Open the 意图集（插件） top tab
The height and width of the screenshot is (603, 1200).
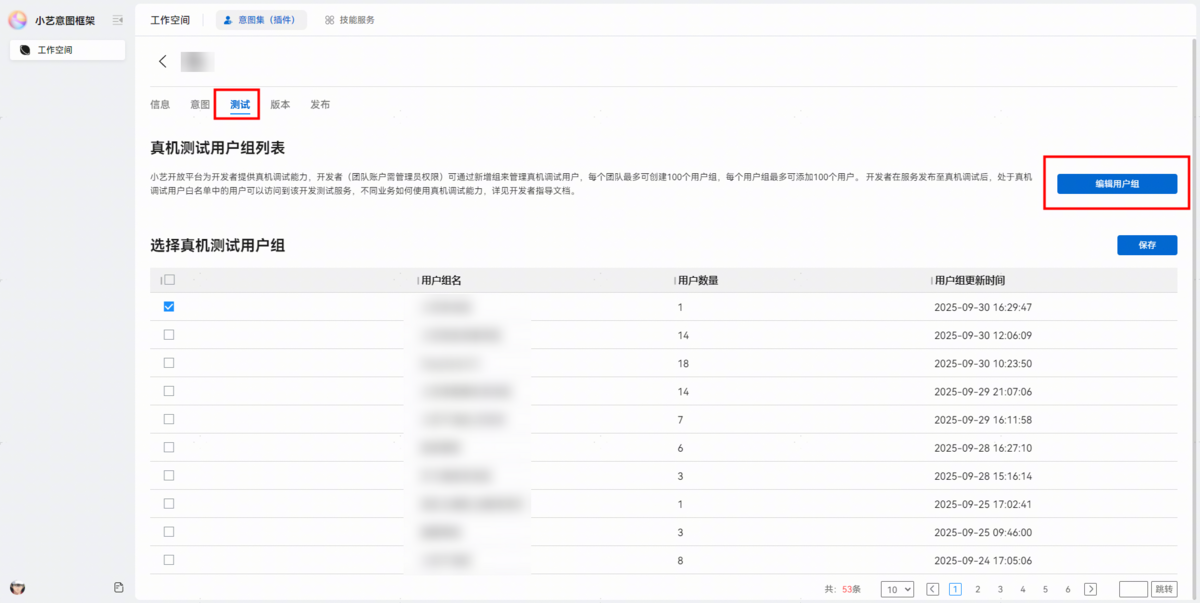click(261, 20)
